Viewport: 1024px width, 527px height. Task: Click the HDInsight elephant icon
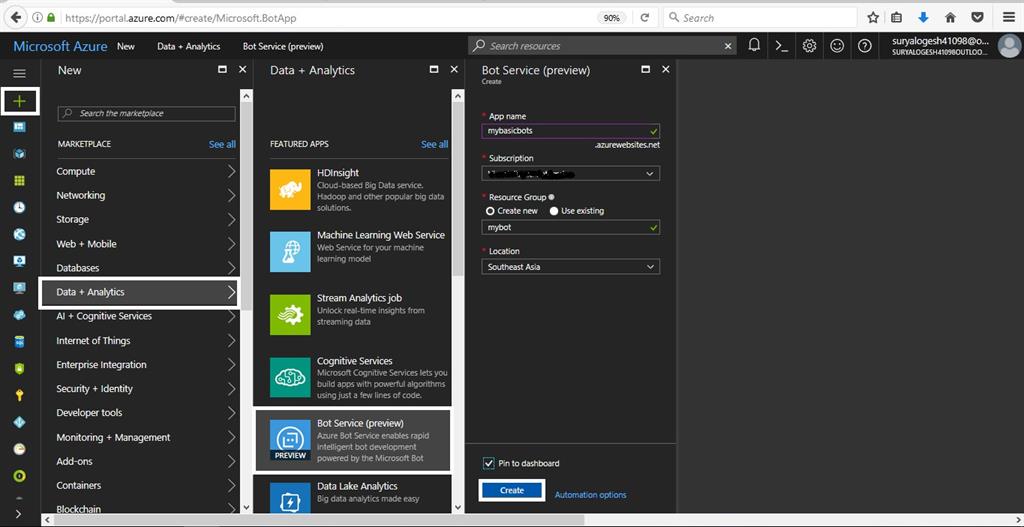(290, 189)
